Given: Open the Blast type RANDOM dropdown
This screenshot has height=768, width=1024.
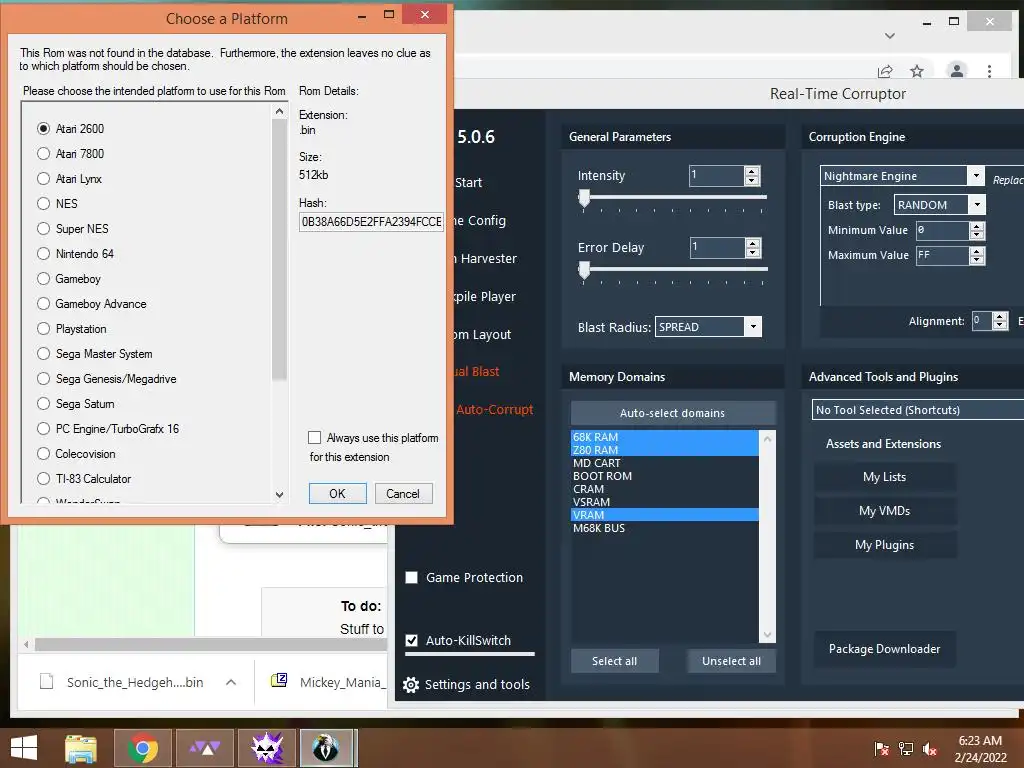Looking at the screenshot, I should click(977, 205).
